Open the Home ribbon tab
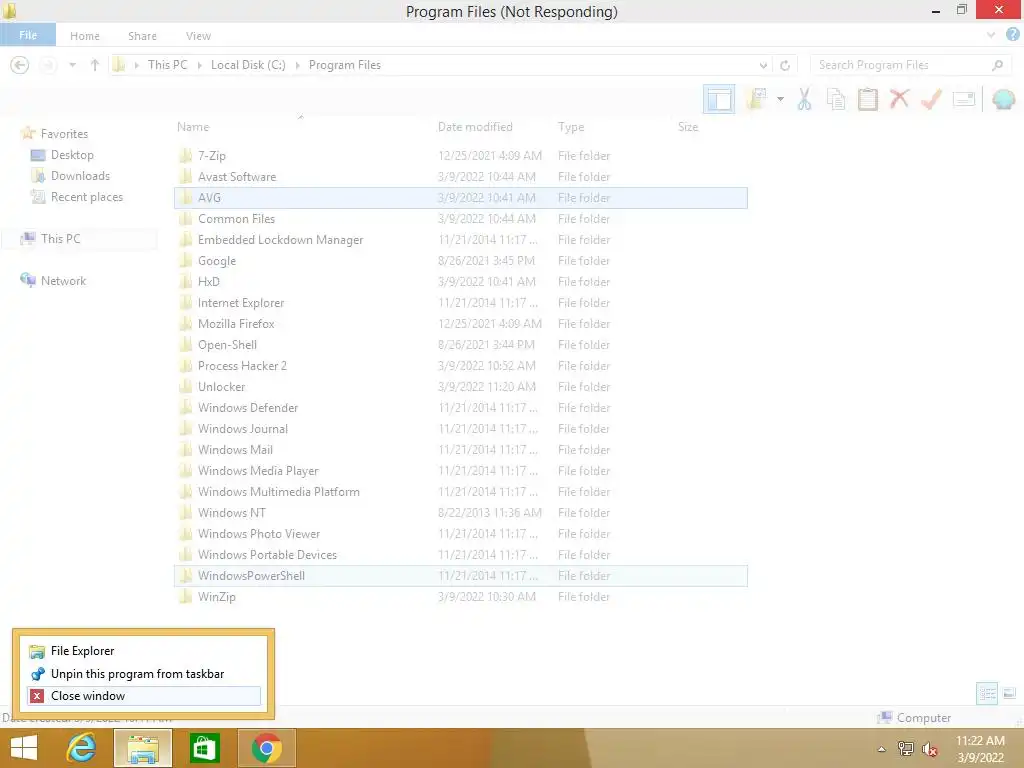1024x768 pixels. [85, 36]
